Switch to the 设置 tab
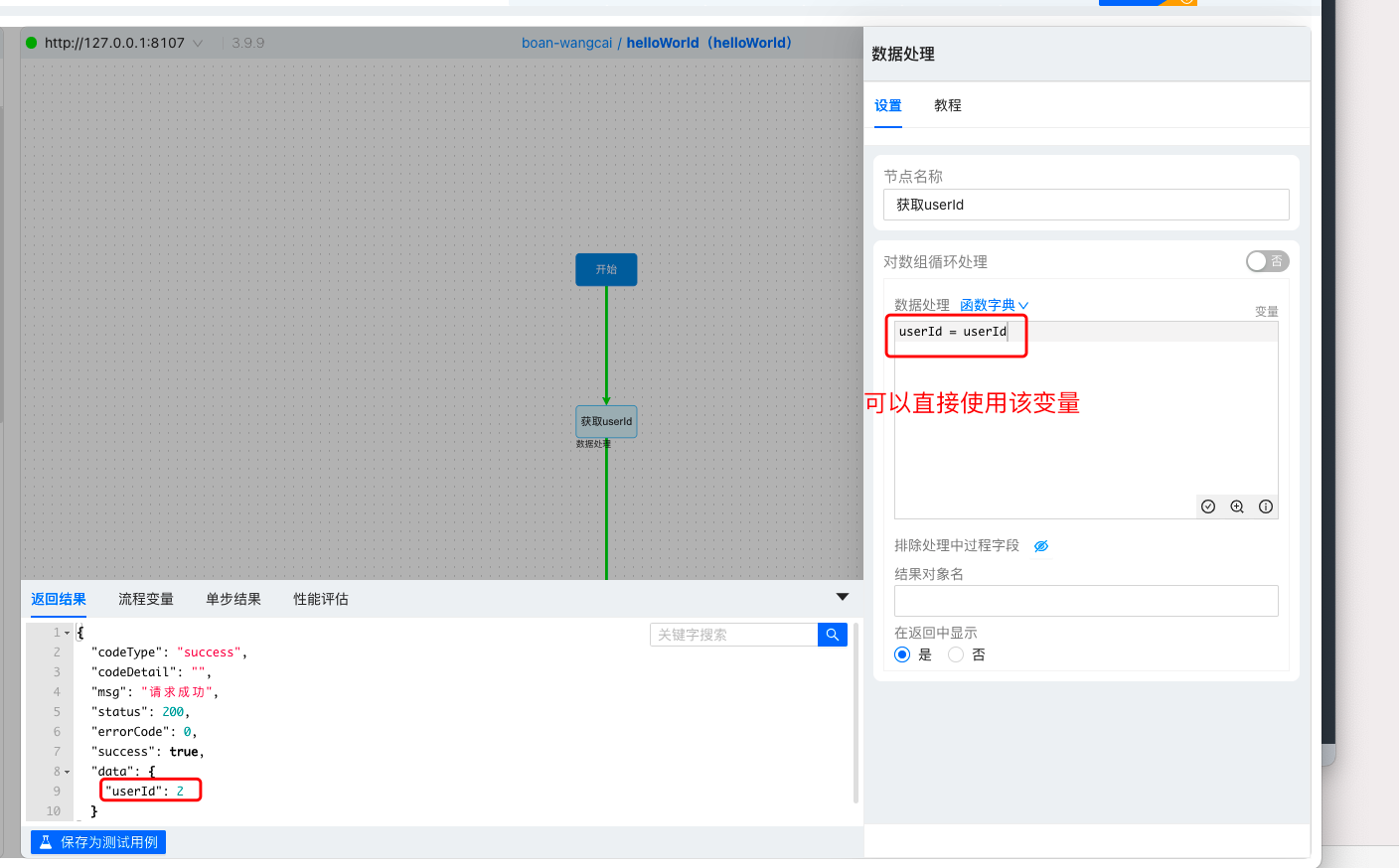 [x=888, y=105]
